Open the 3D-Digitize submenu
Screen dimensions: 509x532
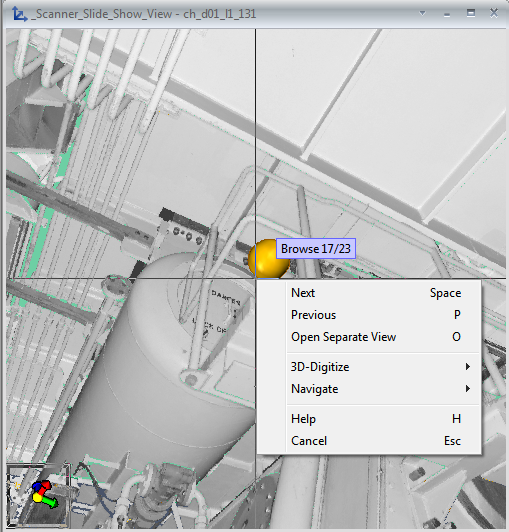pyautogui.click(x=369, y=367)
